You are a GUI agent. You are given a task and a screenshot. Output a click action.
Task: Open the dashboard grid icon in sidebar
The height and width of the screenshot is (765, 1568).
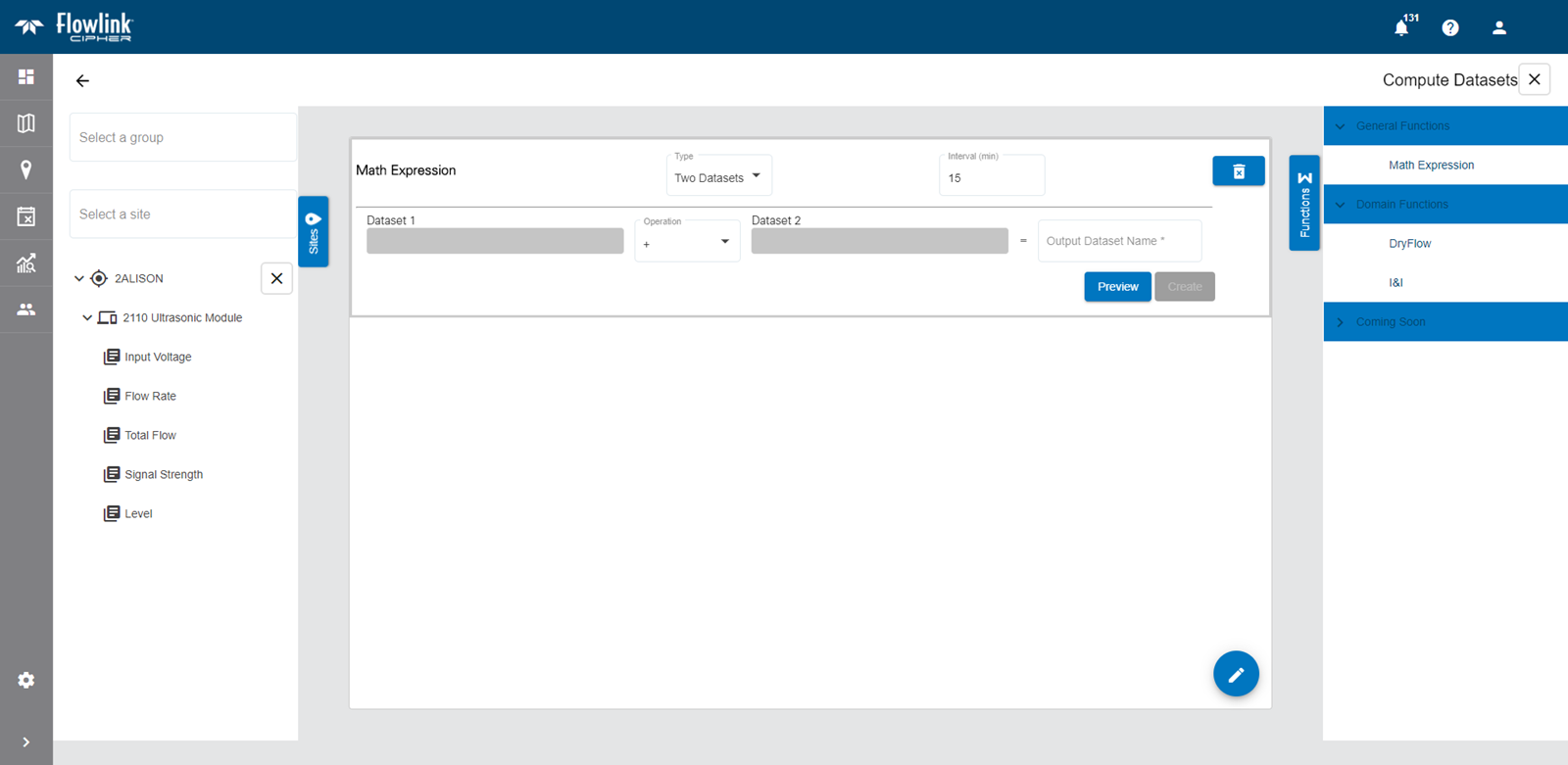click(26, 76)
